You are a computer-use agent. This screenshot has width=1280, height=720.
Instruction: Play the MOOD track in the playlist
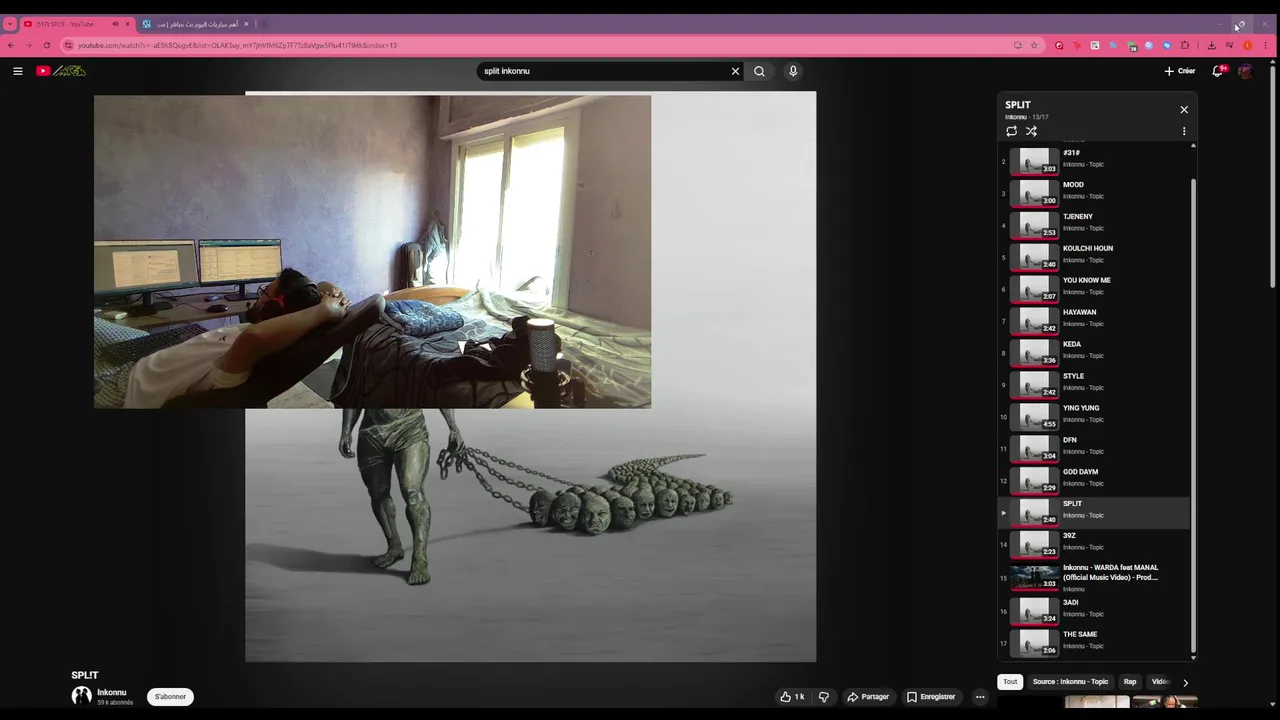pos(1095,192)
